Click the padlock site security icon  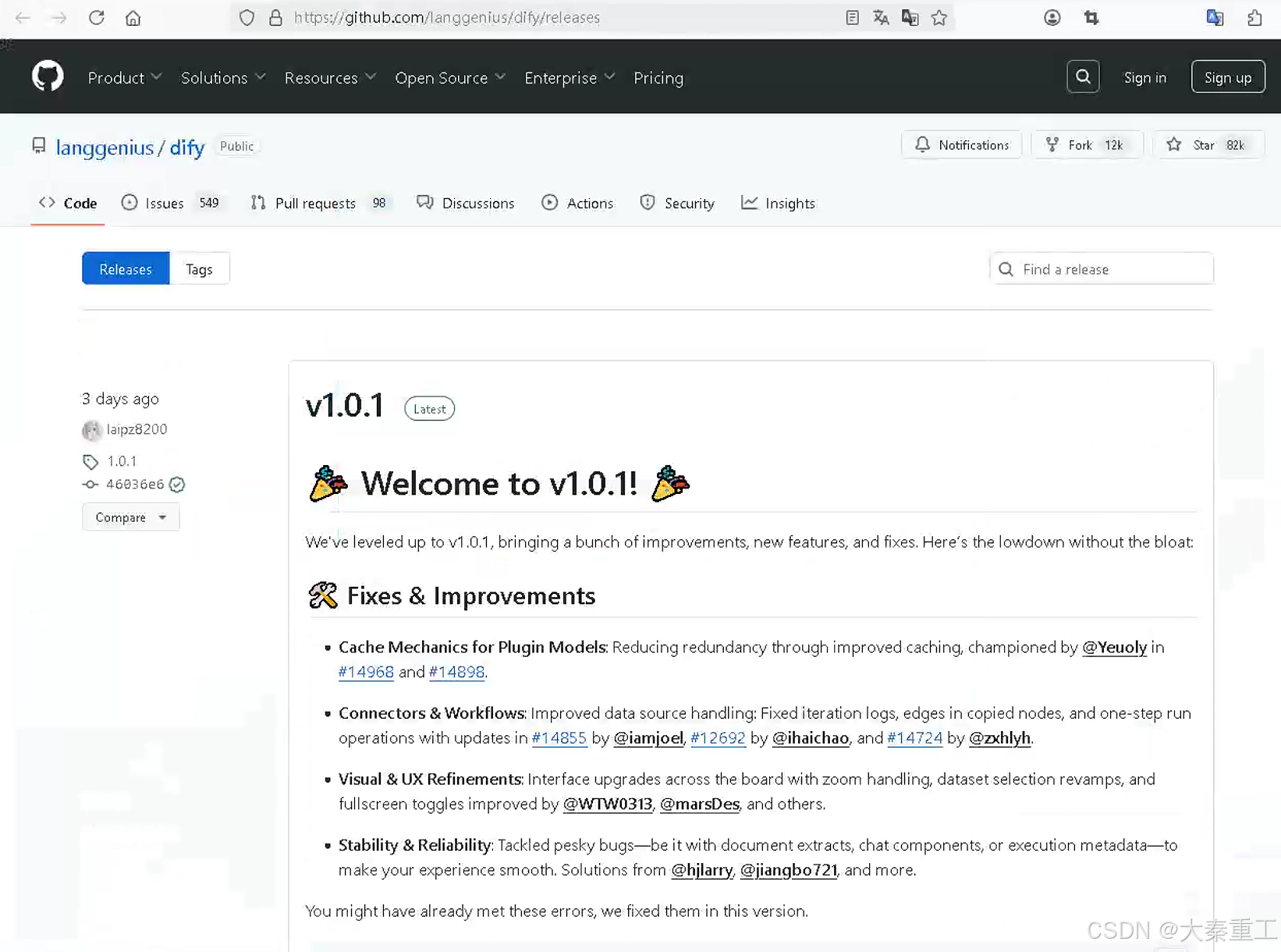click(x=275, y=17)
